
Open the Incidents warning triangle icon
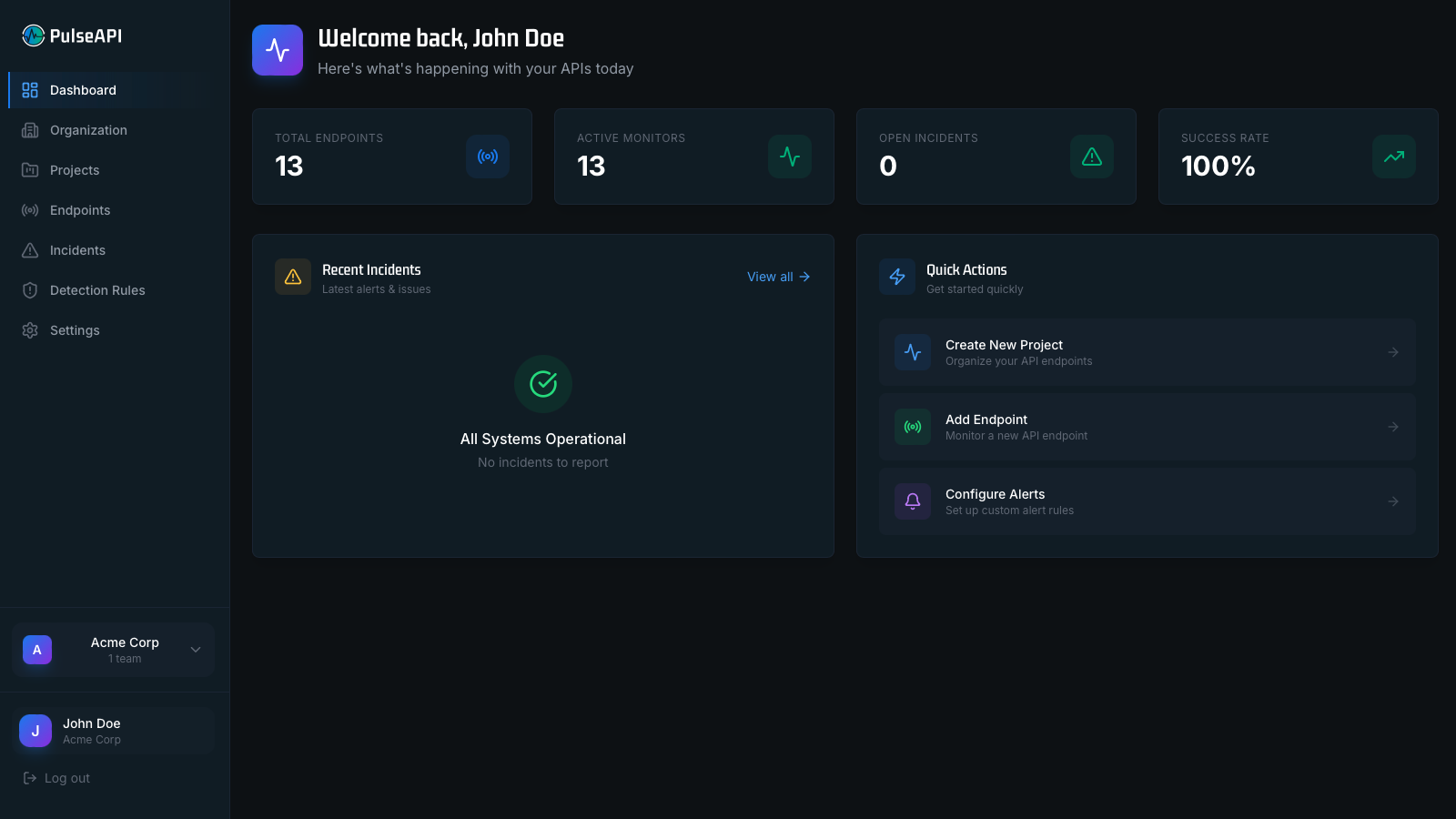point(30,250)
